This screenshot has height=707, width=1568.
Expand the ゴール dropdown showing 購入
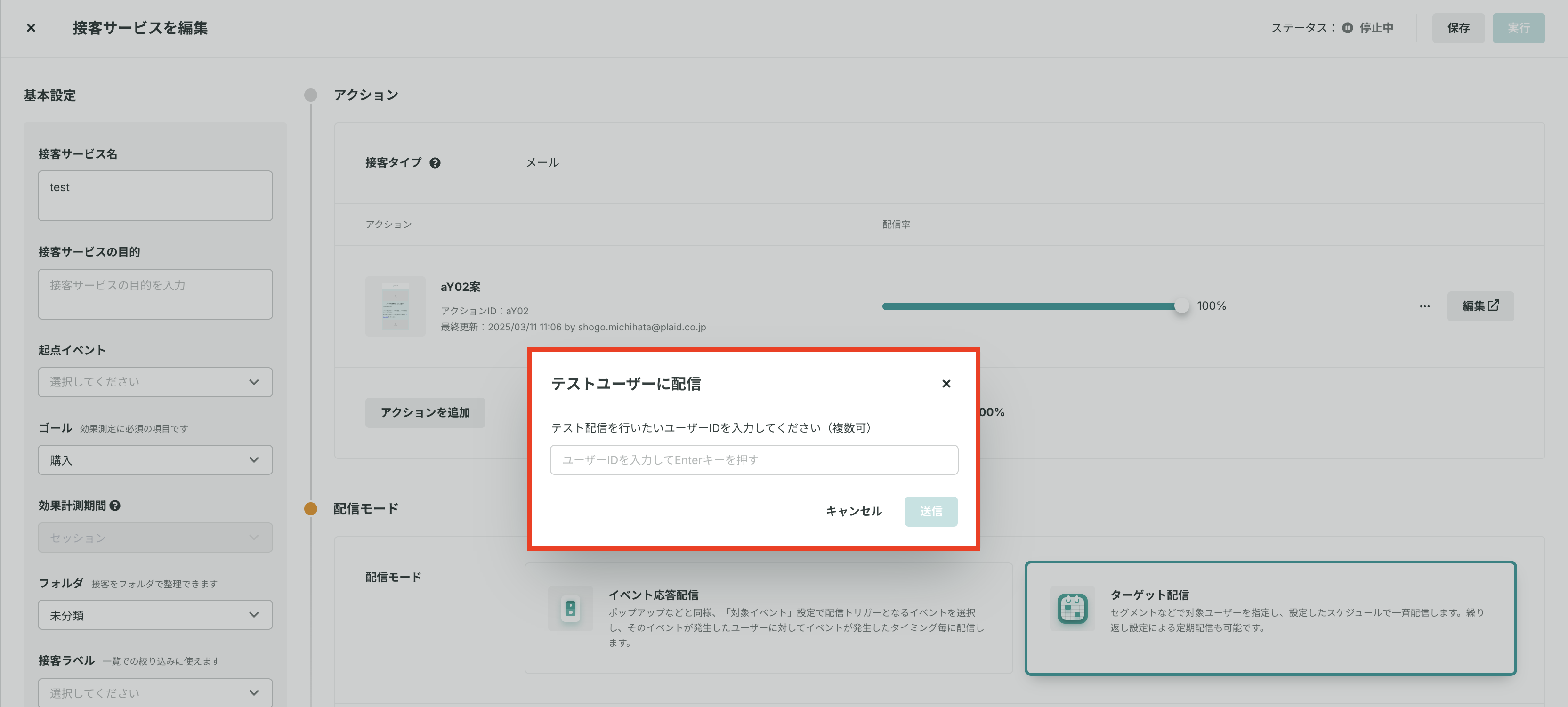pos(155,460)
